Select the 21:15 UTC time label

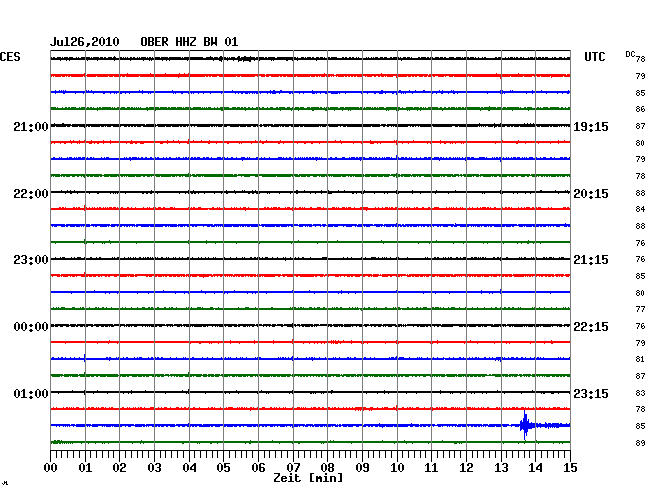tap(591, 260)
